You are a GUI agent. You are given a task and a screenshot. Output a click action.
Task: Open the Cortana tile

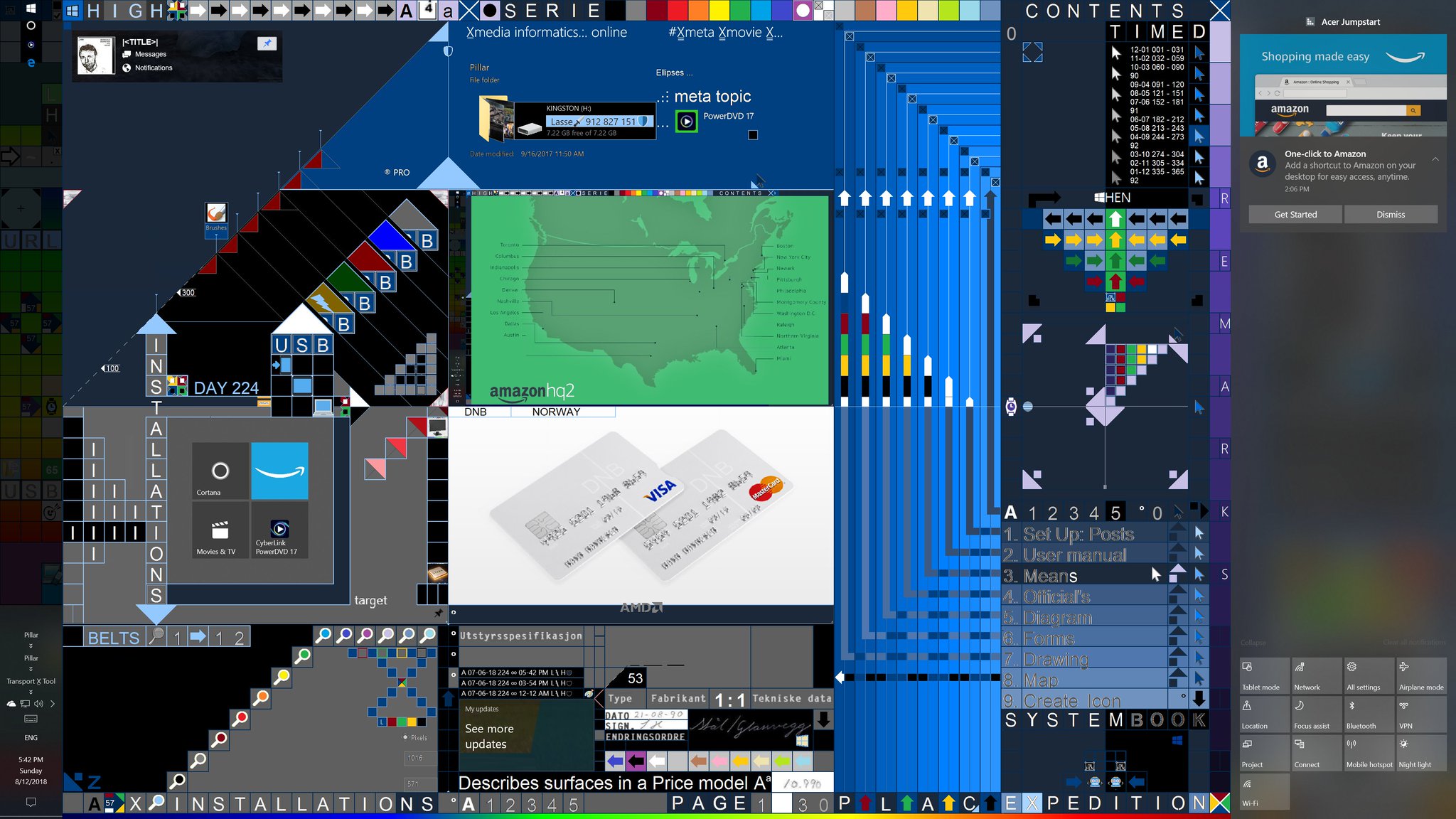coord(220,471)
